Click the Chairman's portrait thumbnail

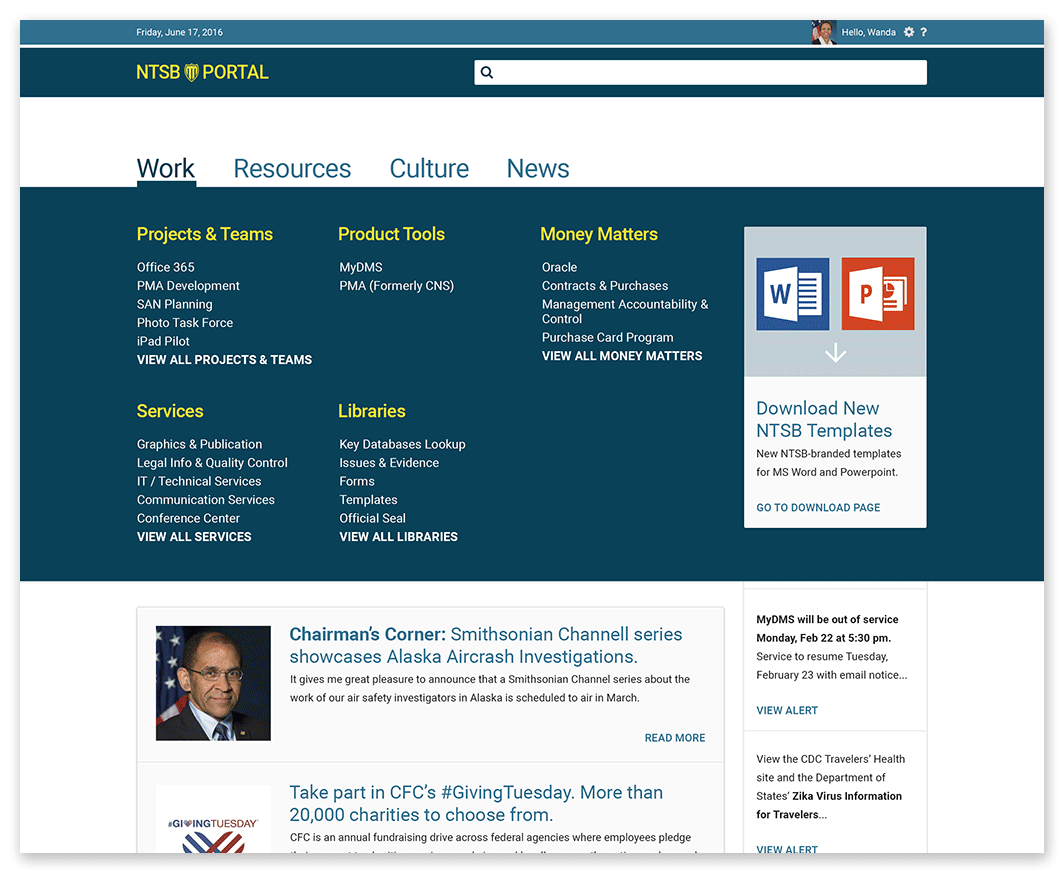coord(213,683)
